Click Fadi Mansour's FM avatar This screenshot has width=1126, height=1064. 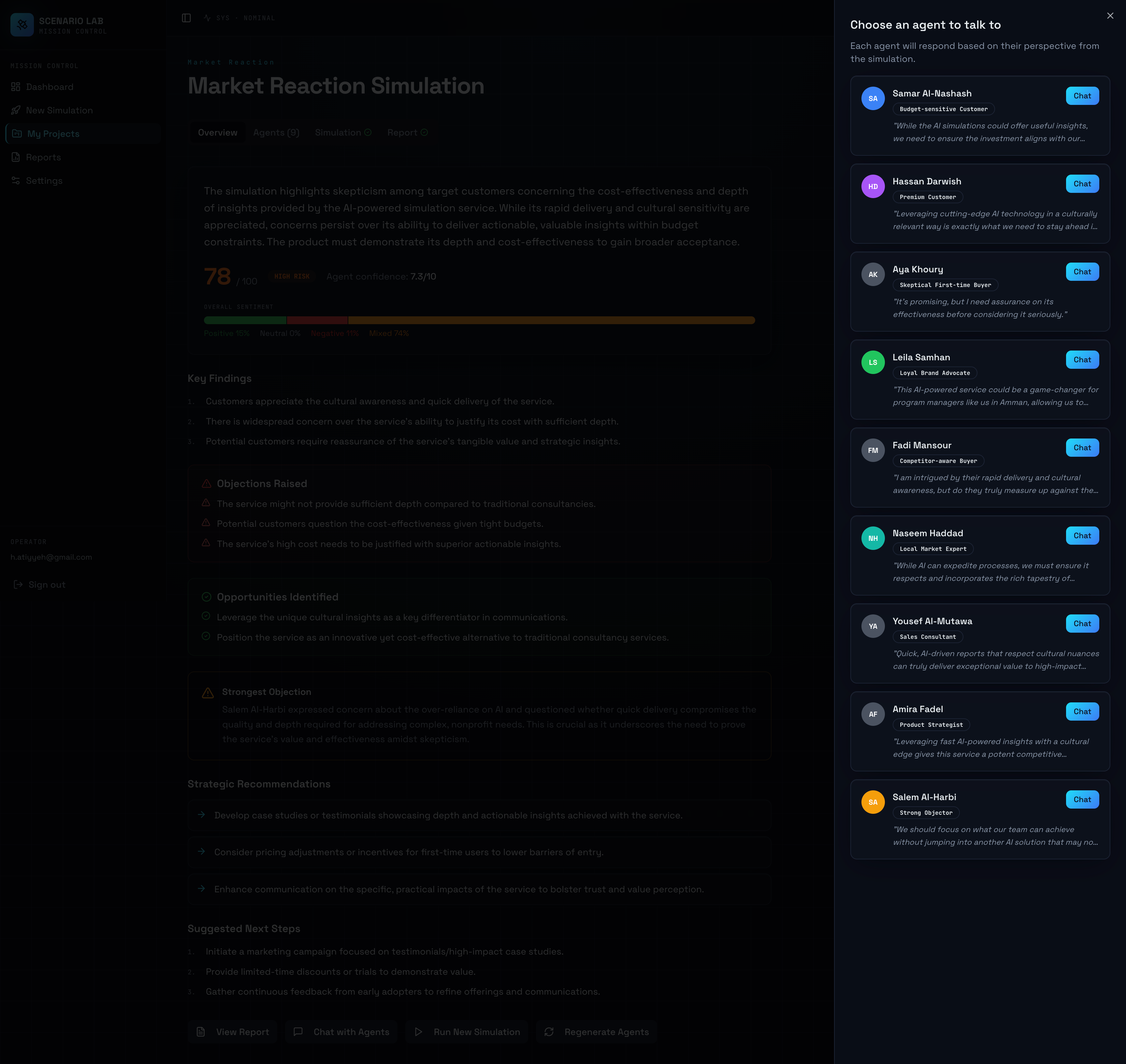point(873,450)
